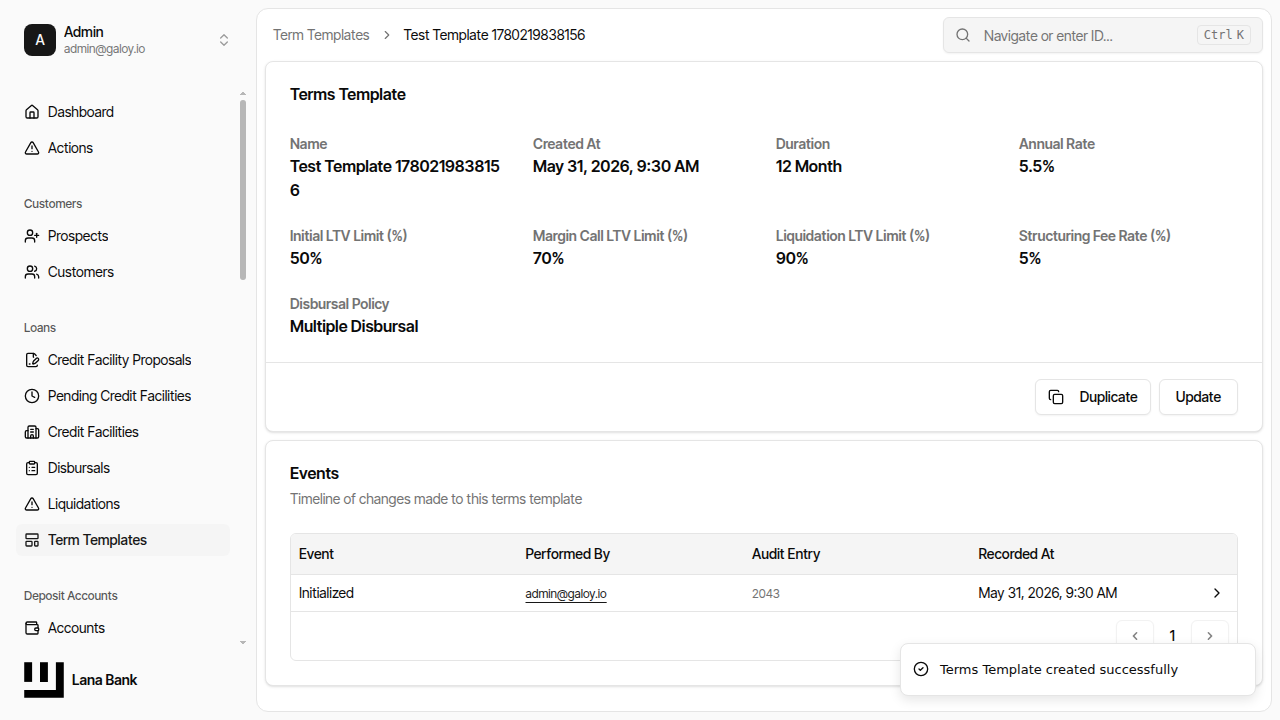Click the success checkmark icon in the toast

click(x=922, y=670)
